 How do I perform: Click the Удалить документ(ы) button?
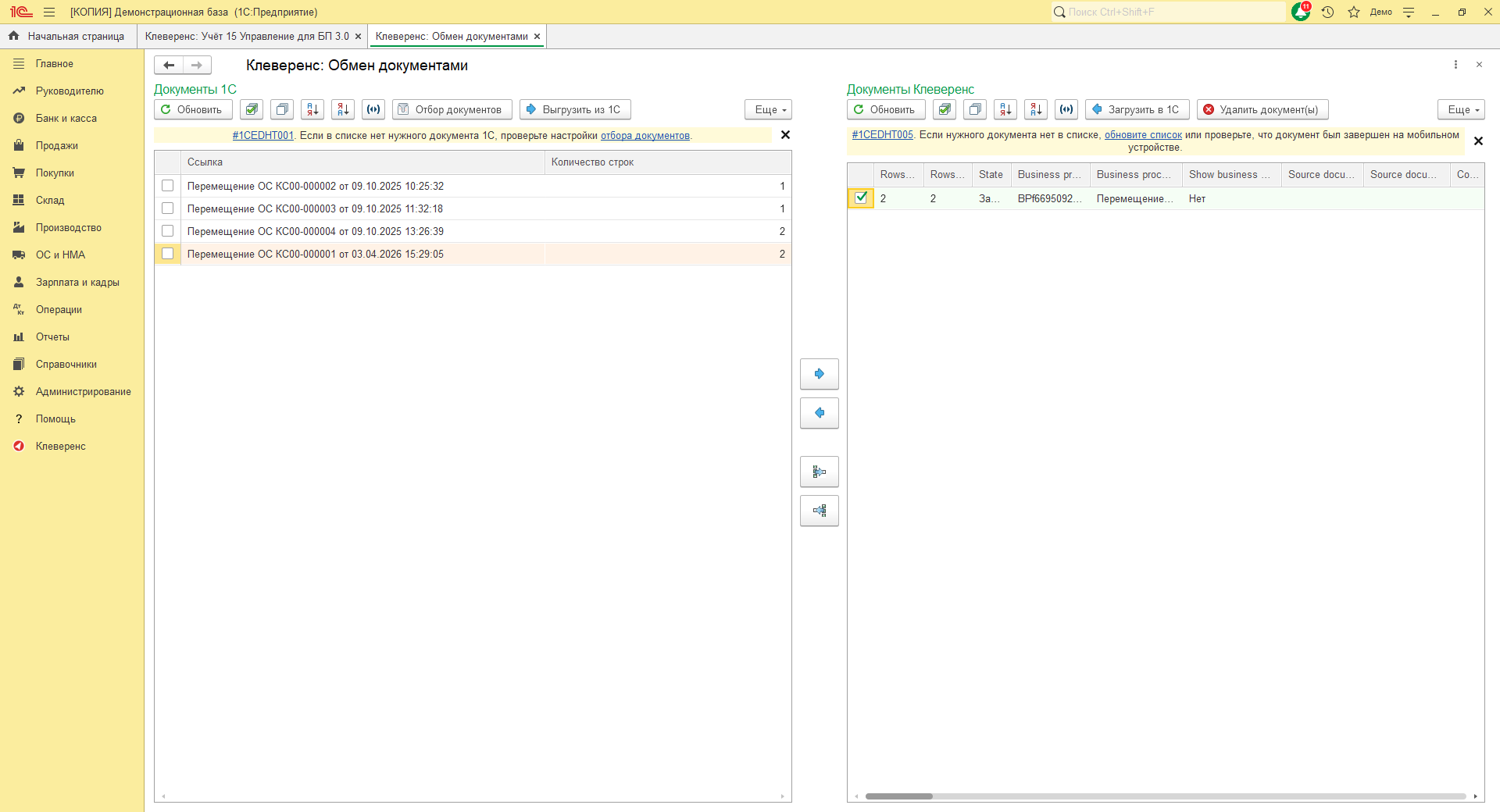(x=1262, y=109)
